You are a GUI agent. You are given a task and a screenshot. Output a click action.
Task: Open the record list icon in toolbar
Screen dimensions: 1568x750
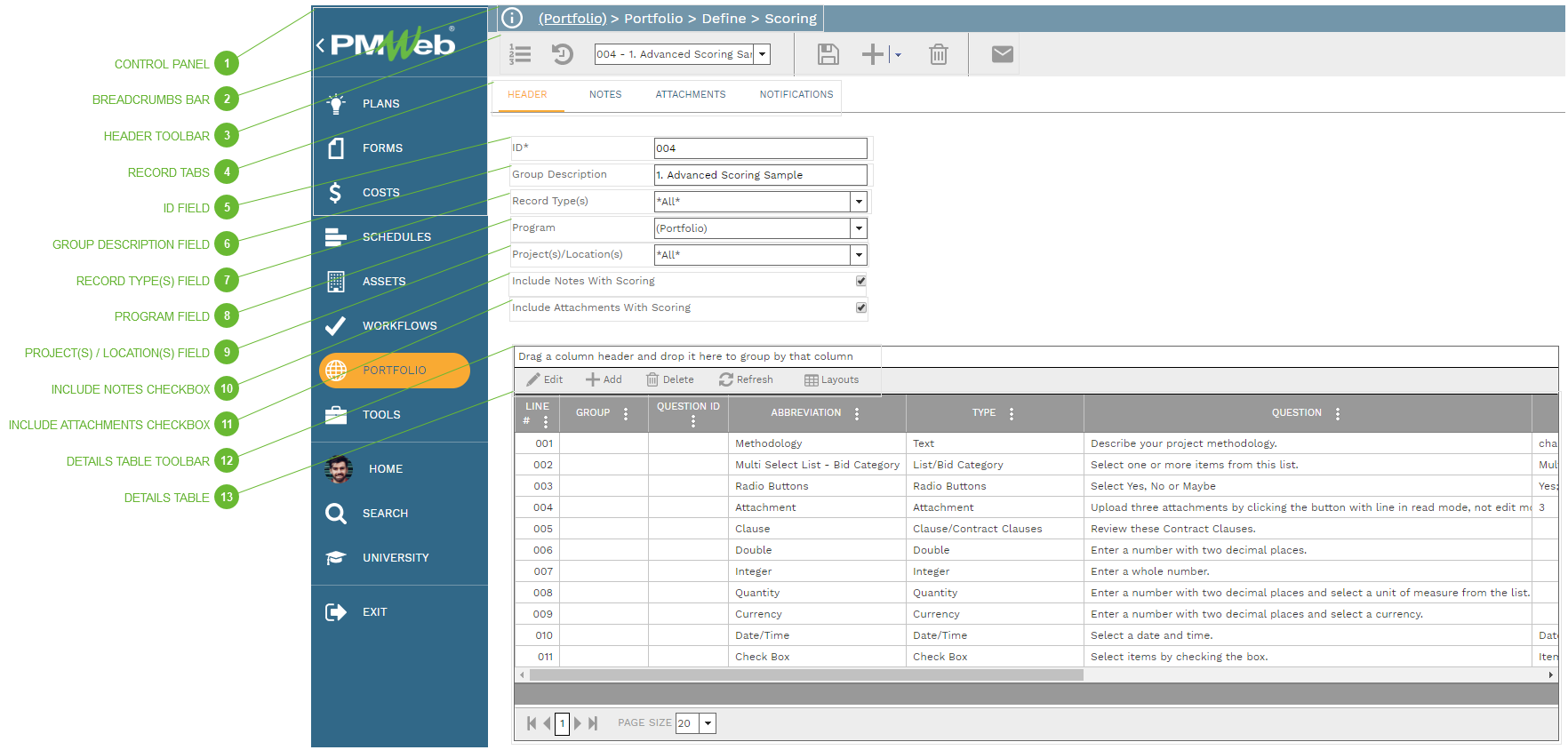(520, 54)
